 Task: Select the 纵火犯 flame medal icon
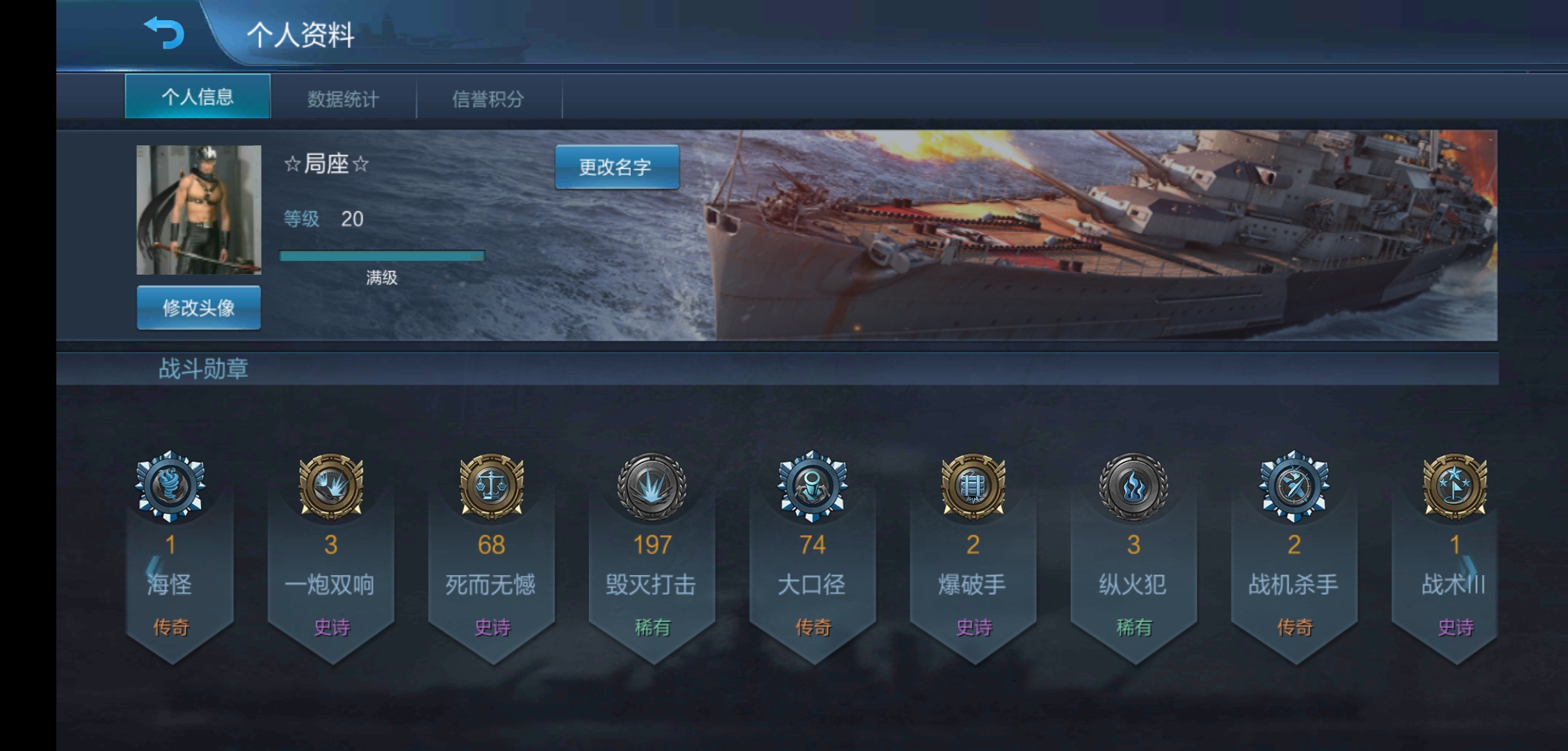pyautogui.click(x=1133, y=486)
